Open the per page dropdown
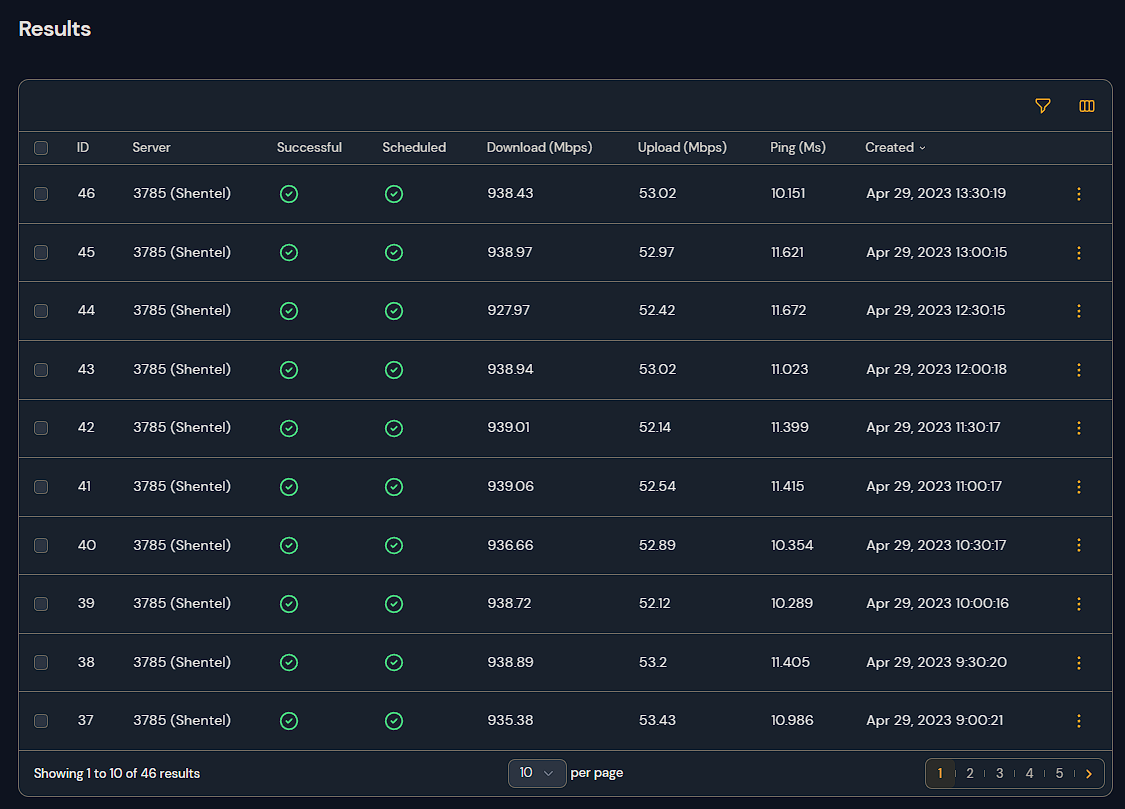 tap(537, 772)
